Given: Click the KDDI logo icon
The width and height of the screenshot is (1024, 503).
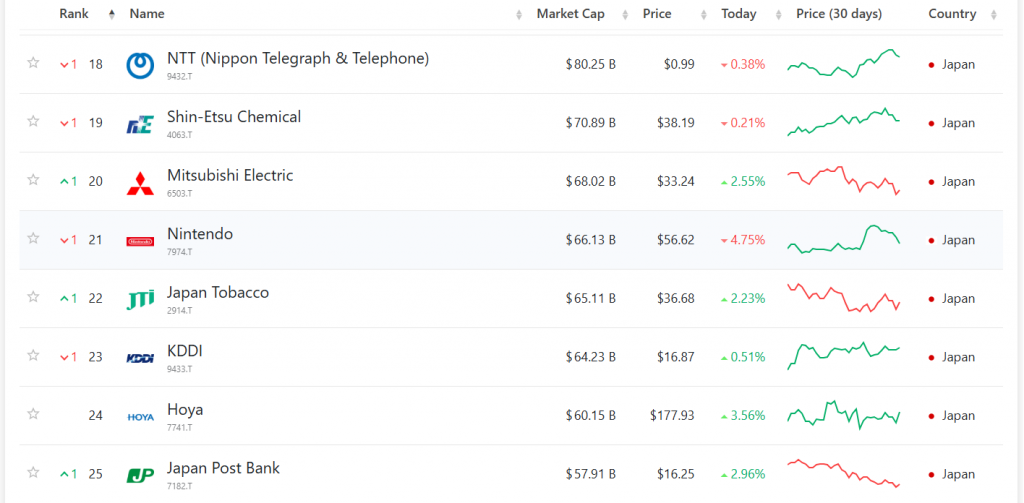Looking at the screenshot, I should (140, 358).
